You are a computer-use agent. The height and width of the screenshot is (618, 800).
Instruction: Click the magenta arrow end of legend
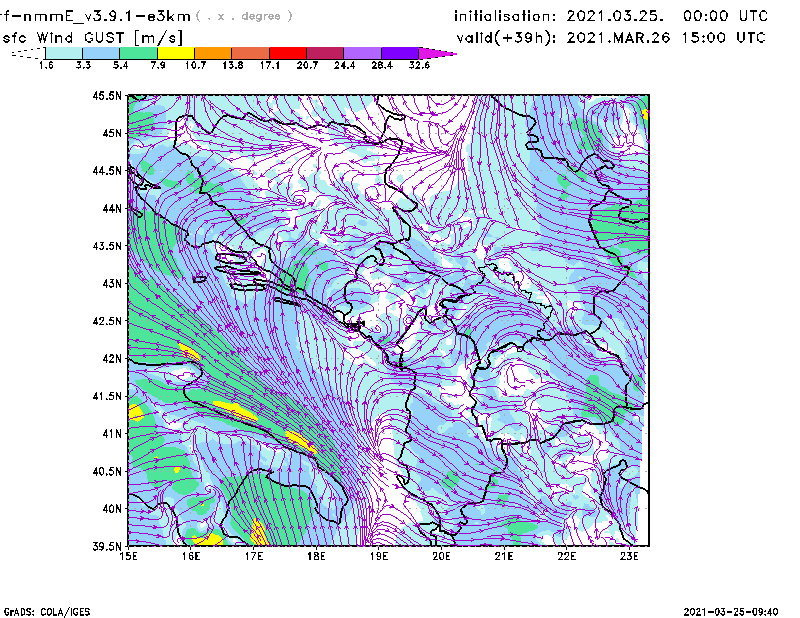pos(437,53)
